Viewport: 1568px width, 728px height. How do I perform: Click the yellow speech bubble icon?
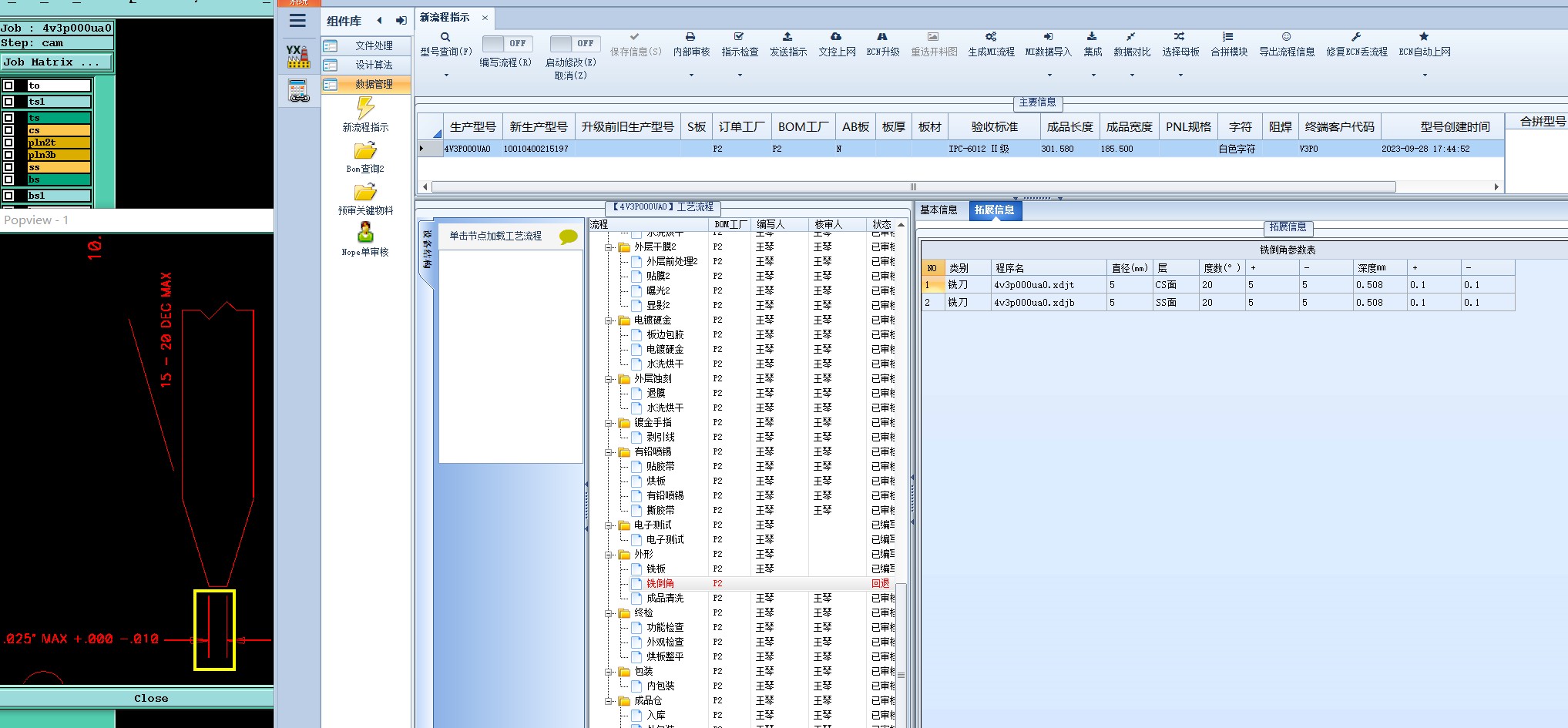[x=568, y=237]
